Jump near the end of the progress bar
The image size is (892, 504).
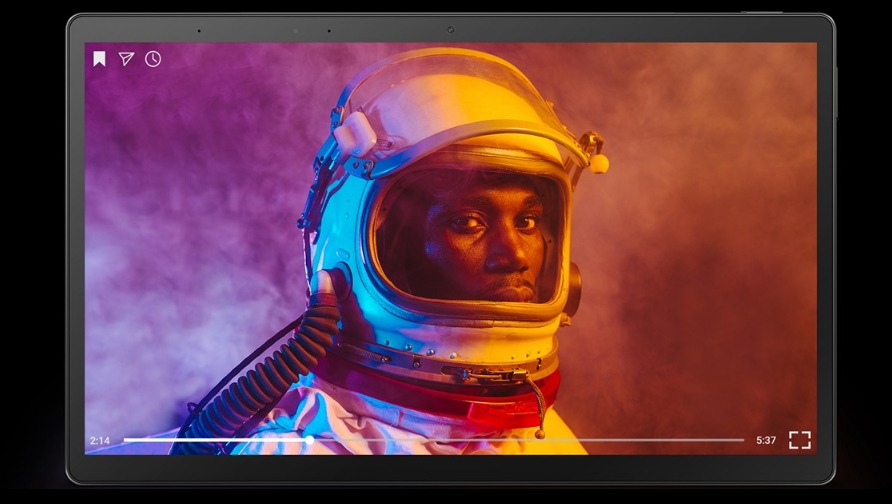coord(730,440)
